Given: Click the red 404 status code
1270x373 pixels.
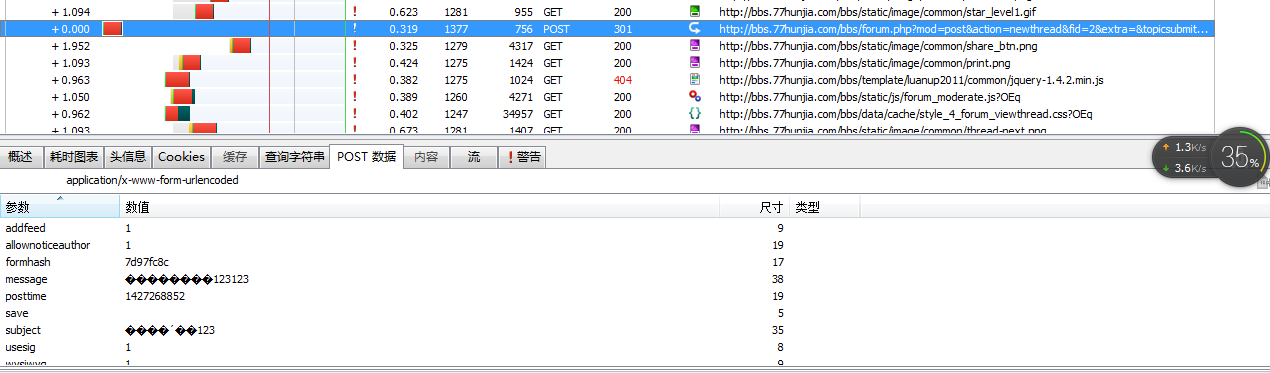Looking at the screenshot, I should (x=623, y=80).
